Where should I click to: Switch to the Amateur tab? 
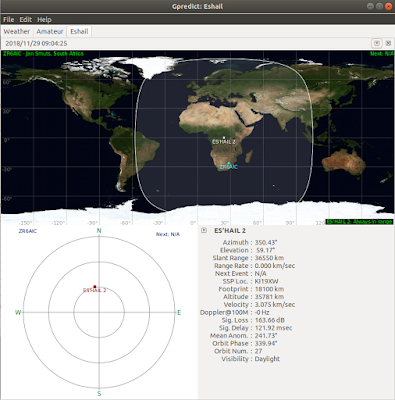tap(50, 31)
